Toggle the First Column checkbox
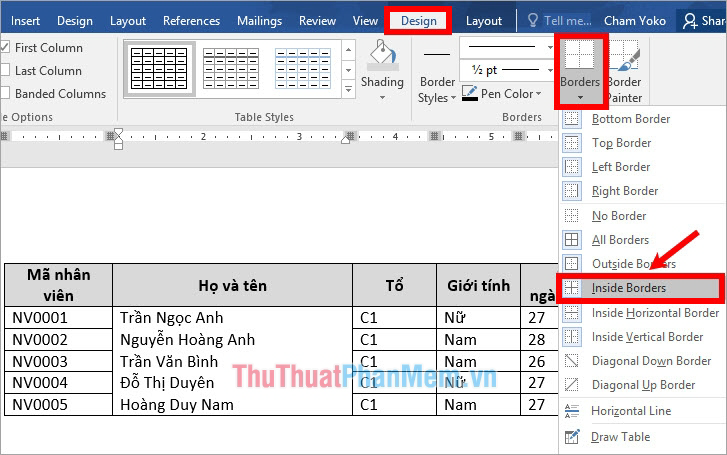 pyautogui.click(x=6, y=48)
